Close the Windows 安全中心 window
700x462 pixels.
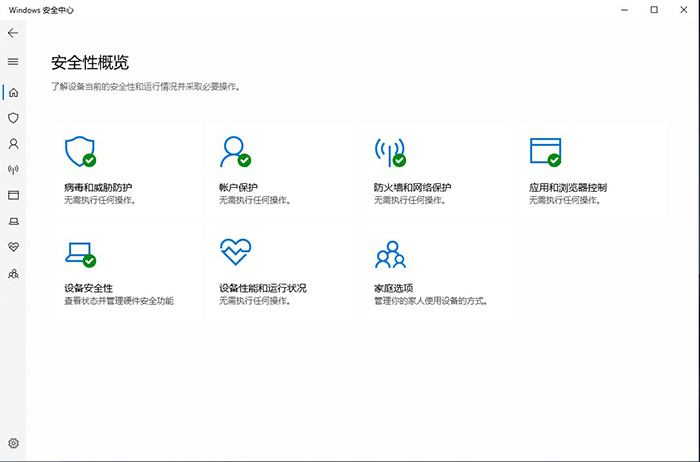pyautogui.click(x=683, y=10)
